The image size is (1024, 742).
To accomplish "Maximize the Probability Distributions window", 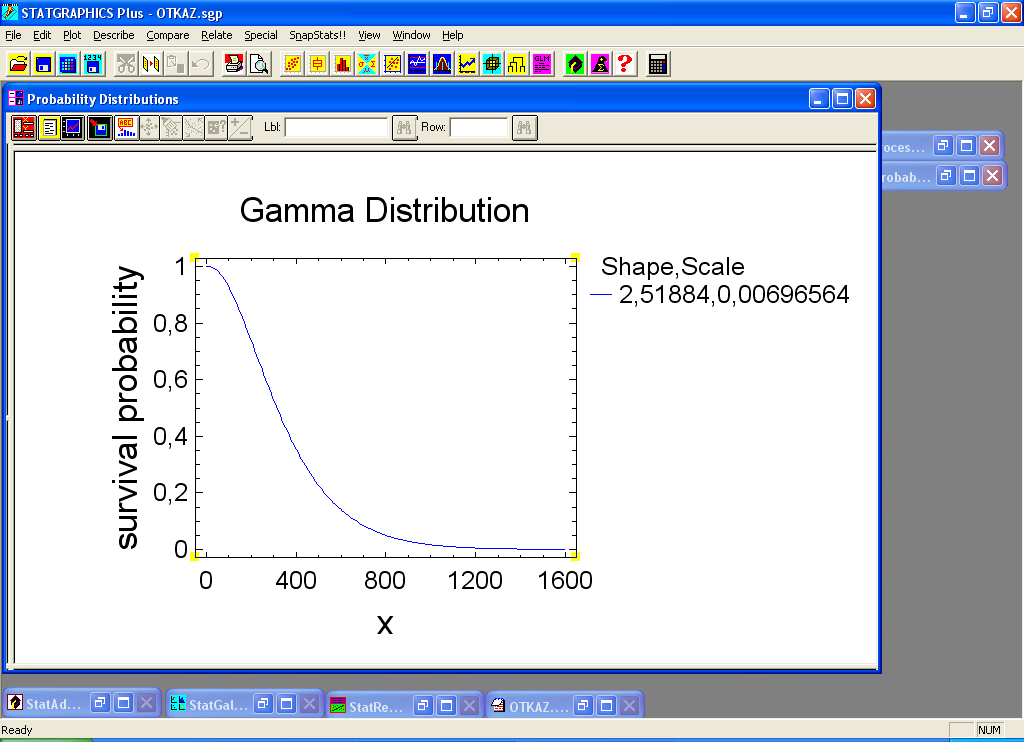I will point(842,99).
